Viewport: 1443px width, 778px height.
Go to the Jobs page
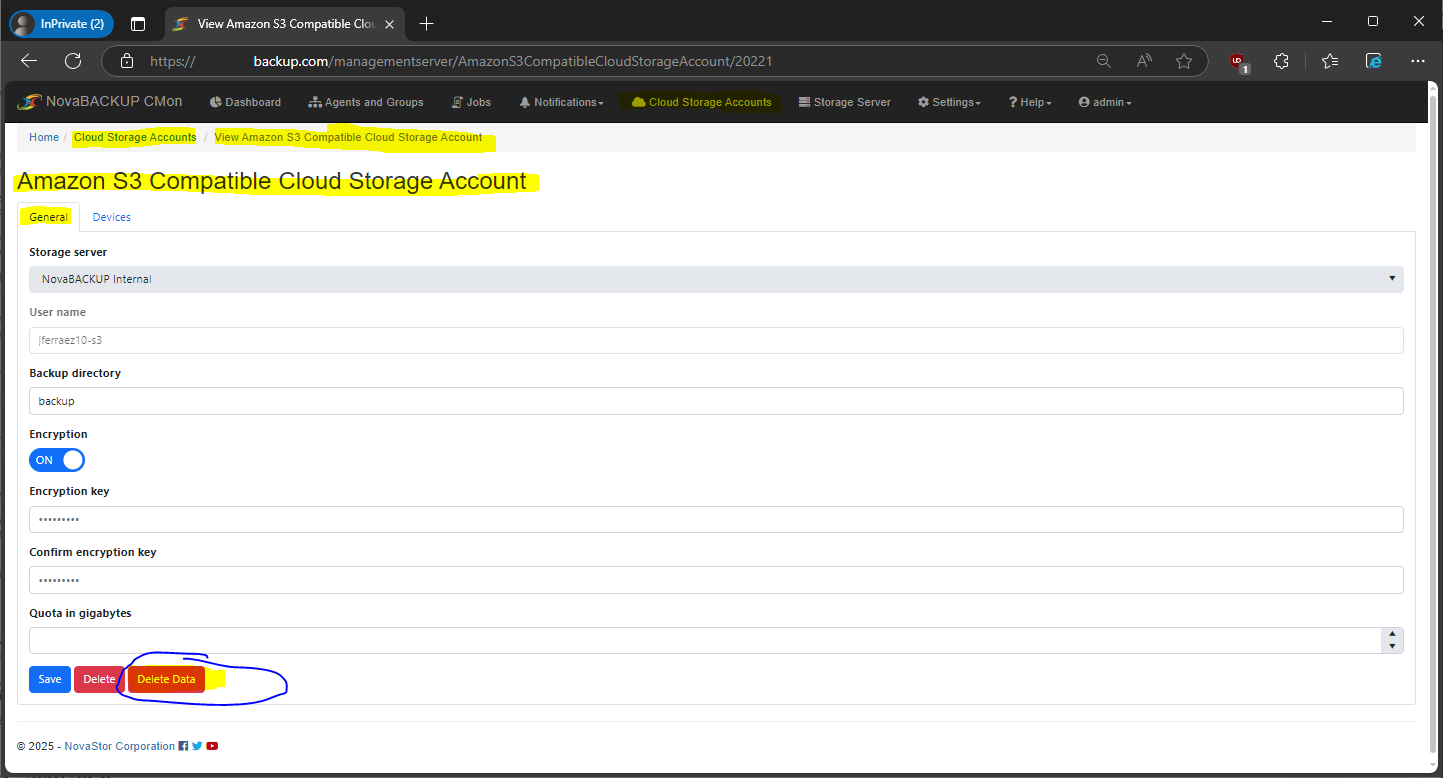pos(471,102)
